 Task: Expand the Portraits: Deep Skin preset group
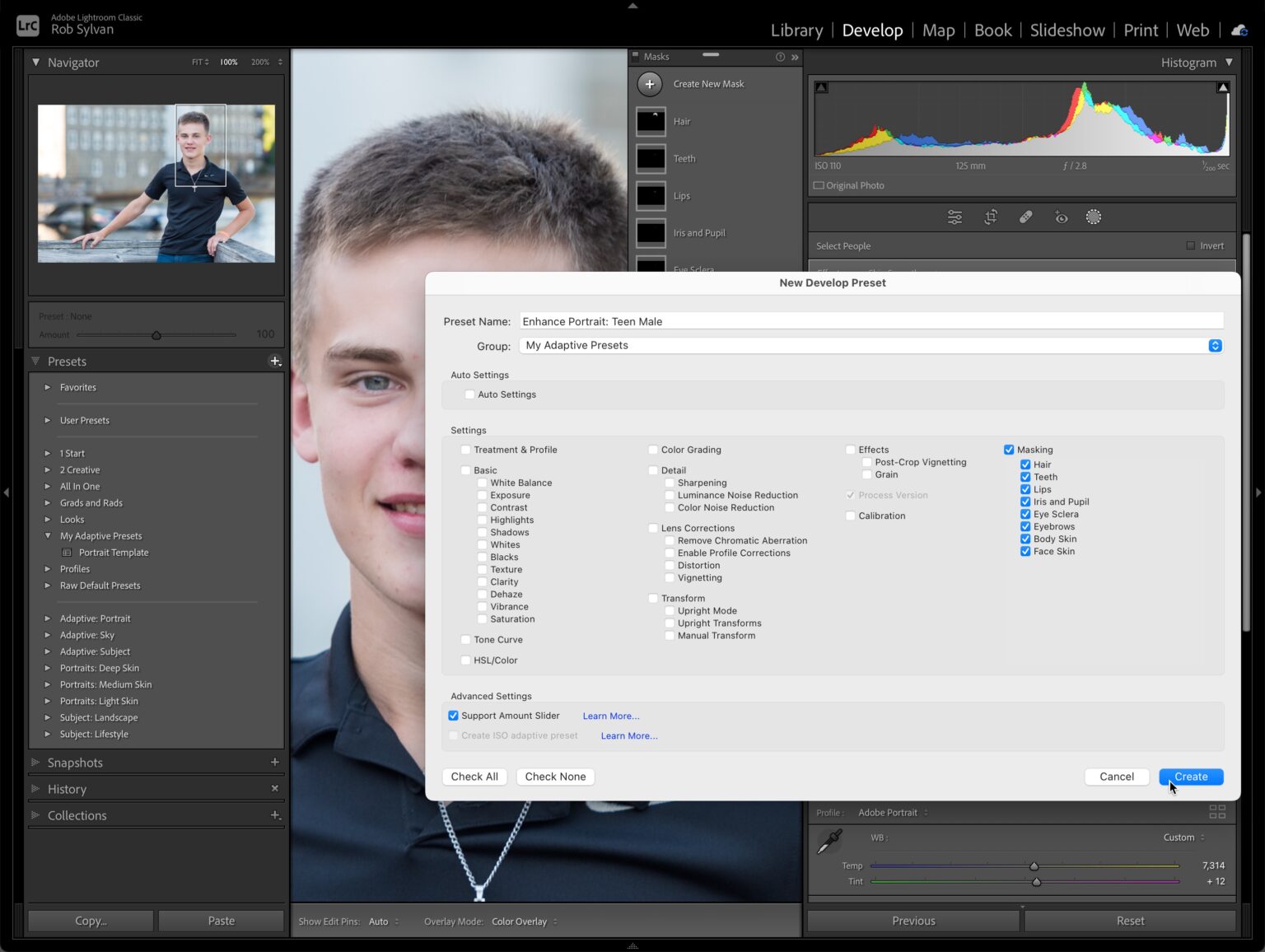coord(48,668)
